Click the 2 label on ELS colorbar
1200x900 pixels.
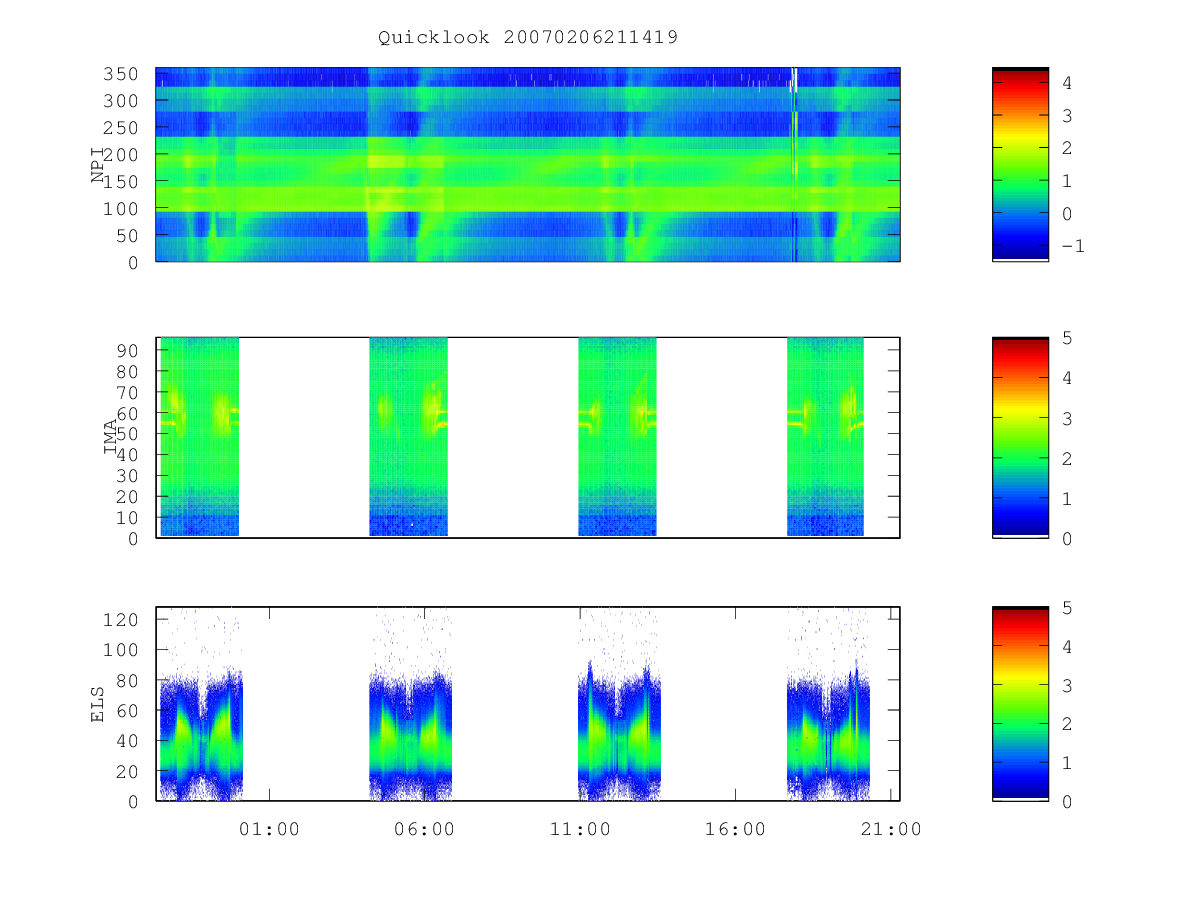coord(1067,724)
